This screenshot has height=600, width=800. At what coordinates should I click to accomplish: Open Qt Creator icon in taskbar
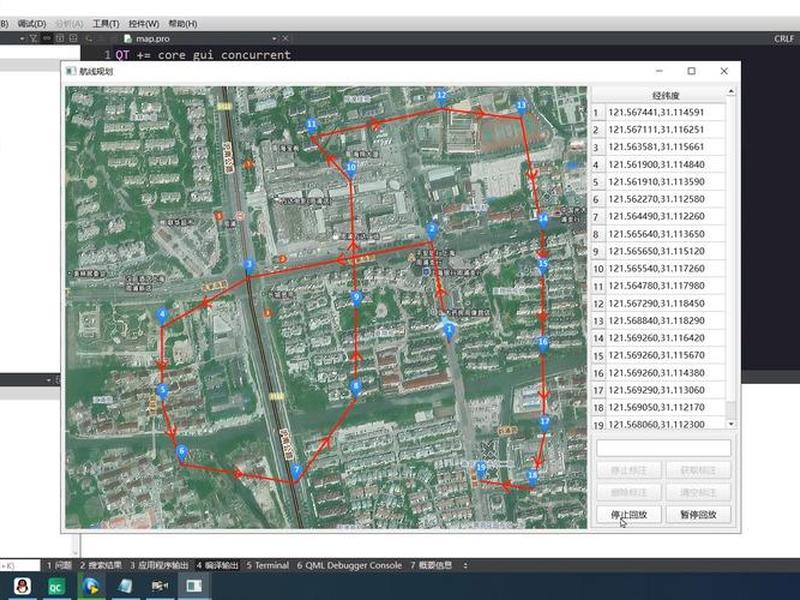[55, 587]
